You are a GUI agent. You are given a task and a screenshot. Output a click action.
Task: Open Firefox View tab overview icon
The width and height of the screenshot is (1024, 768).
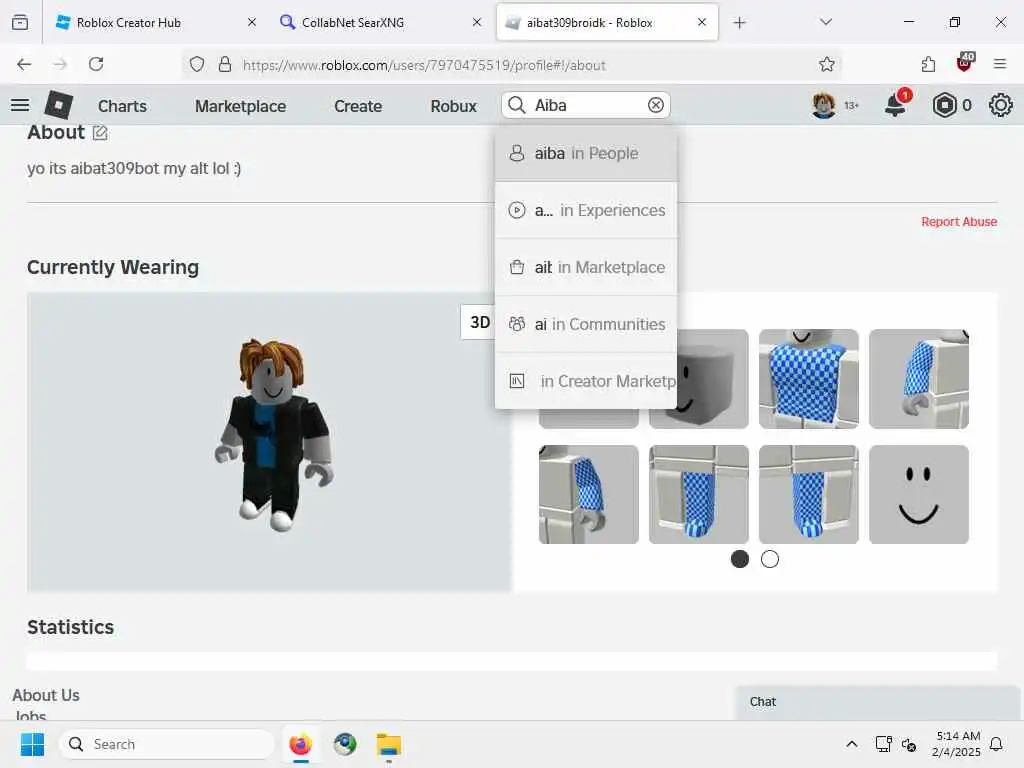click(20, 22)
